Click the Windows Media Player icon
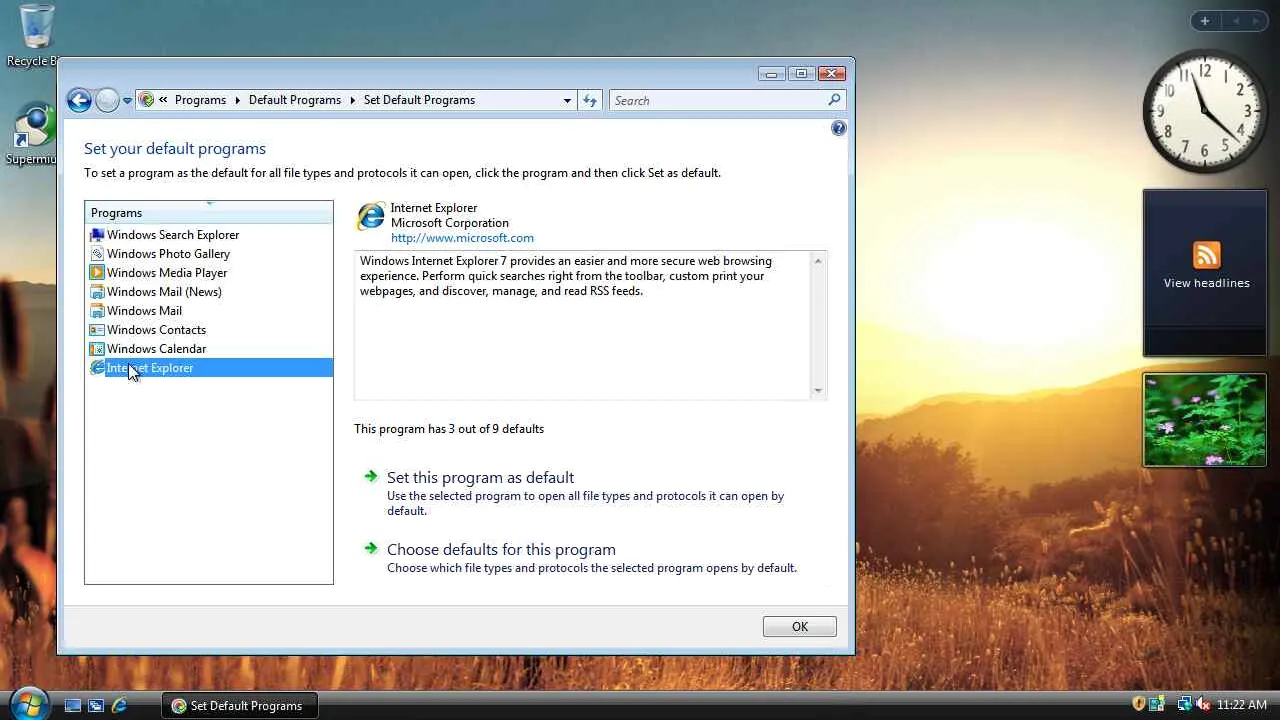Screen dimensions: 1280x720 pos(97,273)
